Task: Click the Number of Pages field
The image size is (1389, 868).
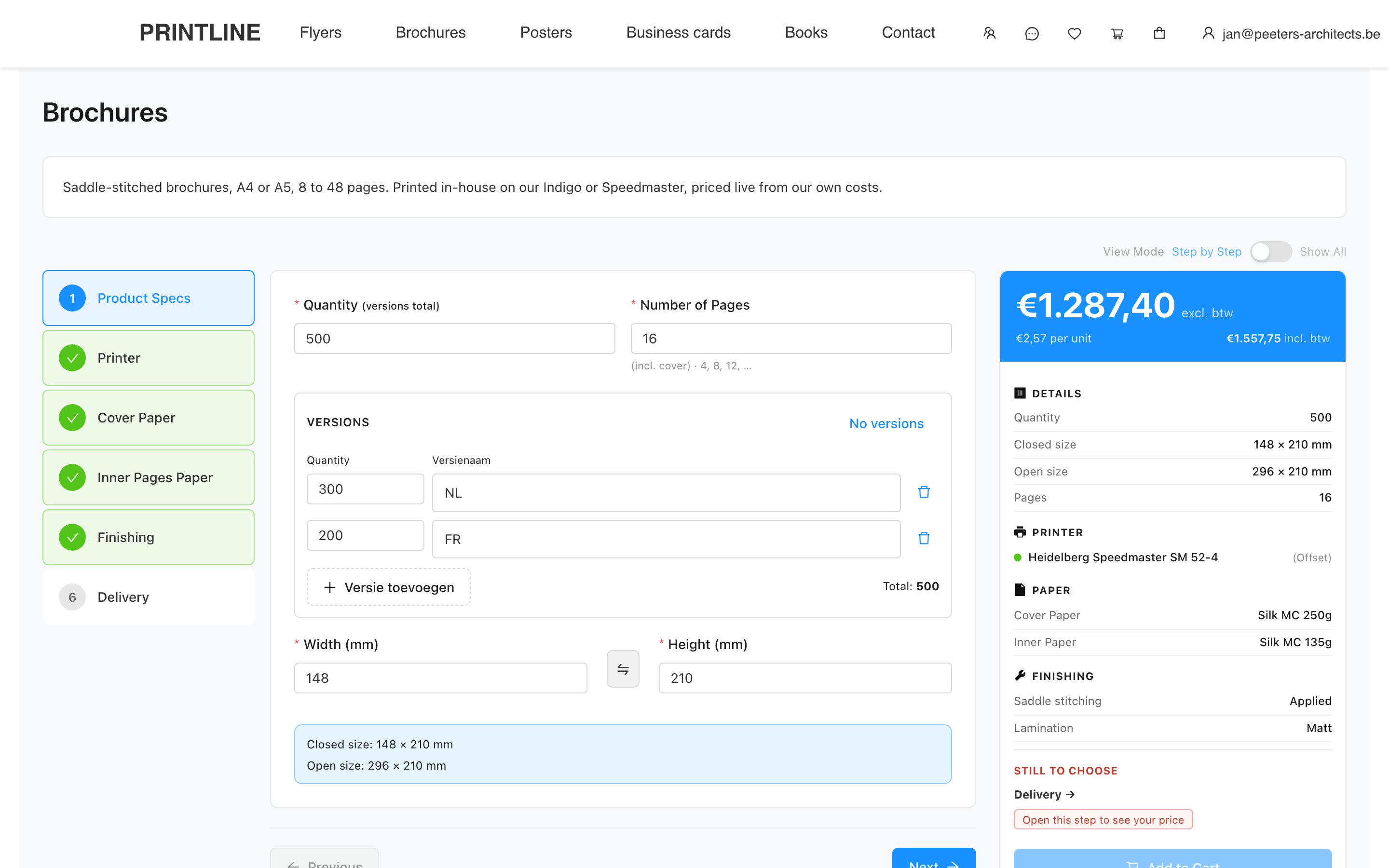Action: [x=791, y=339]
